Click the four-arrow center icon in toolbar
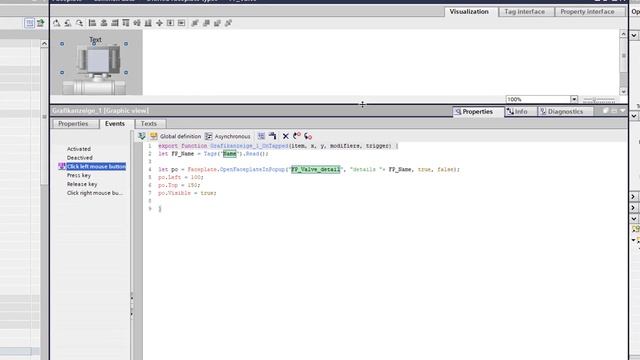 (159, 23)
